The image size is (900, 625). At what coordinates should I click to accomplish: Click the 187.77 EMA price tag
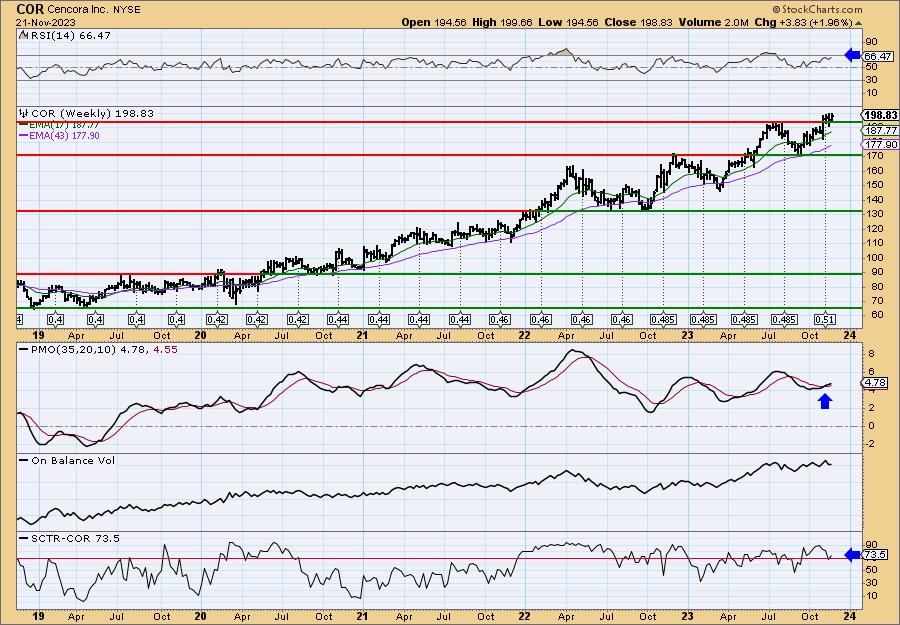tap(881, 131)
